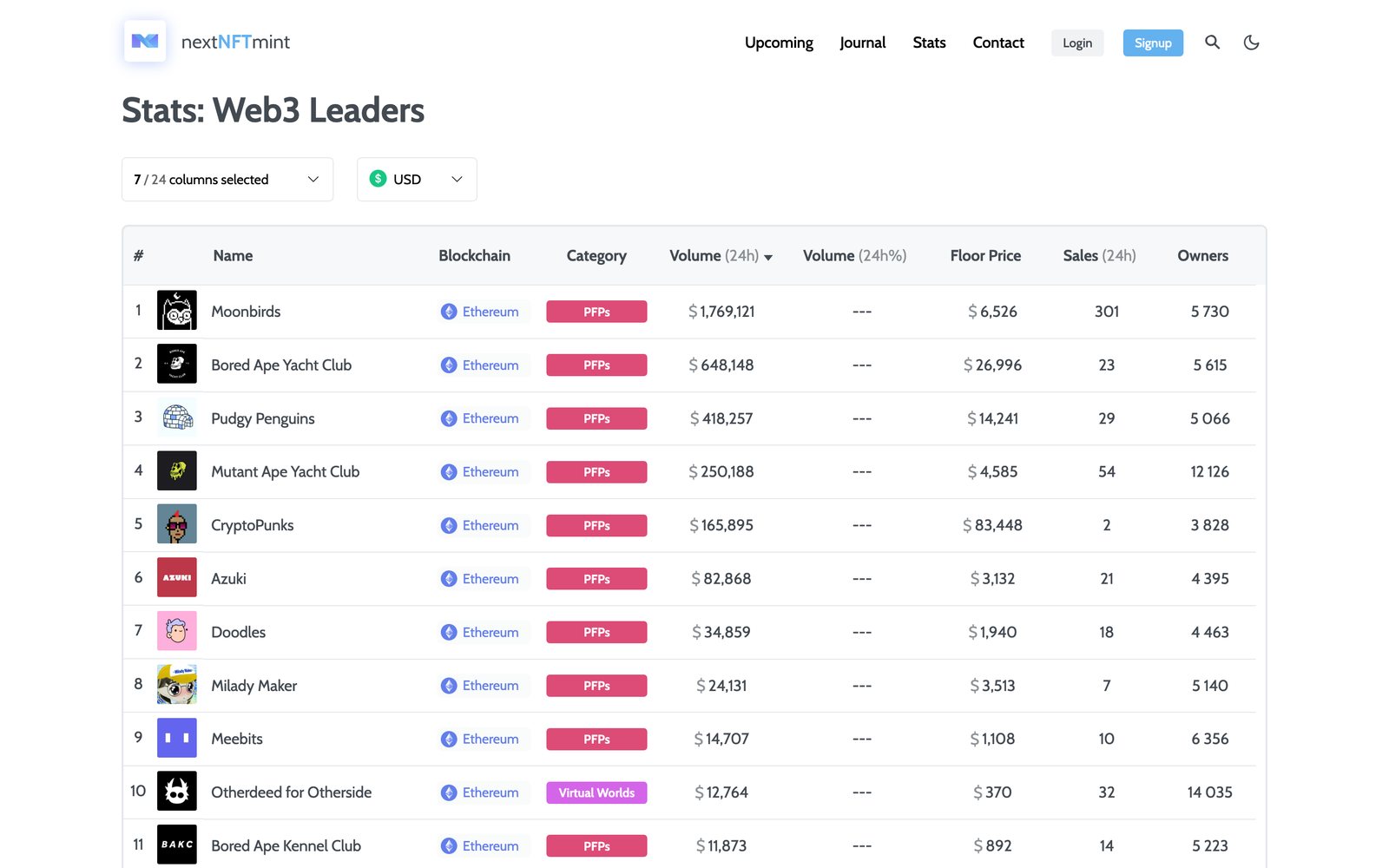The height and width of the screenshot is (868, 1389).
Task: Sort by Owners column header
Action: coord(1202,256)
